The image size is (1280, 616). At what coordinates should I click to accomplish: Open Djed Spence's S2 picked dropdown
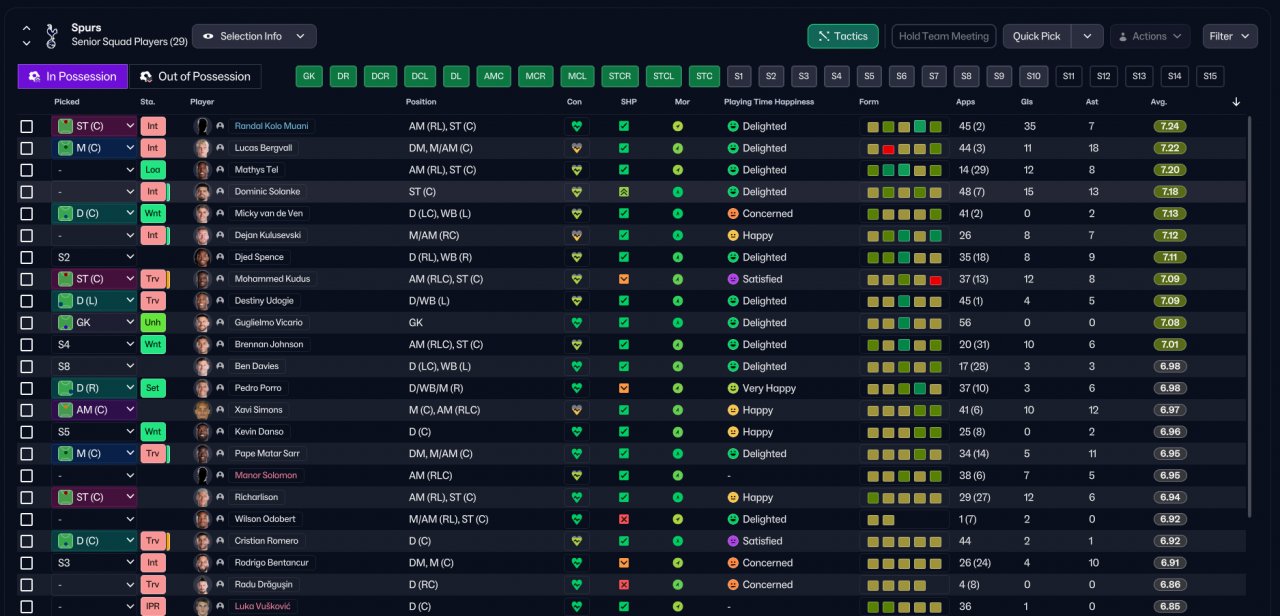(94, 257)
